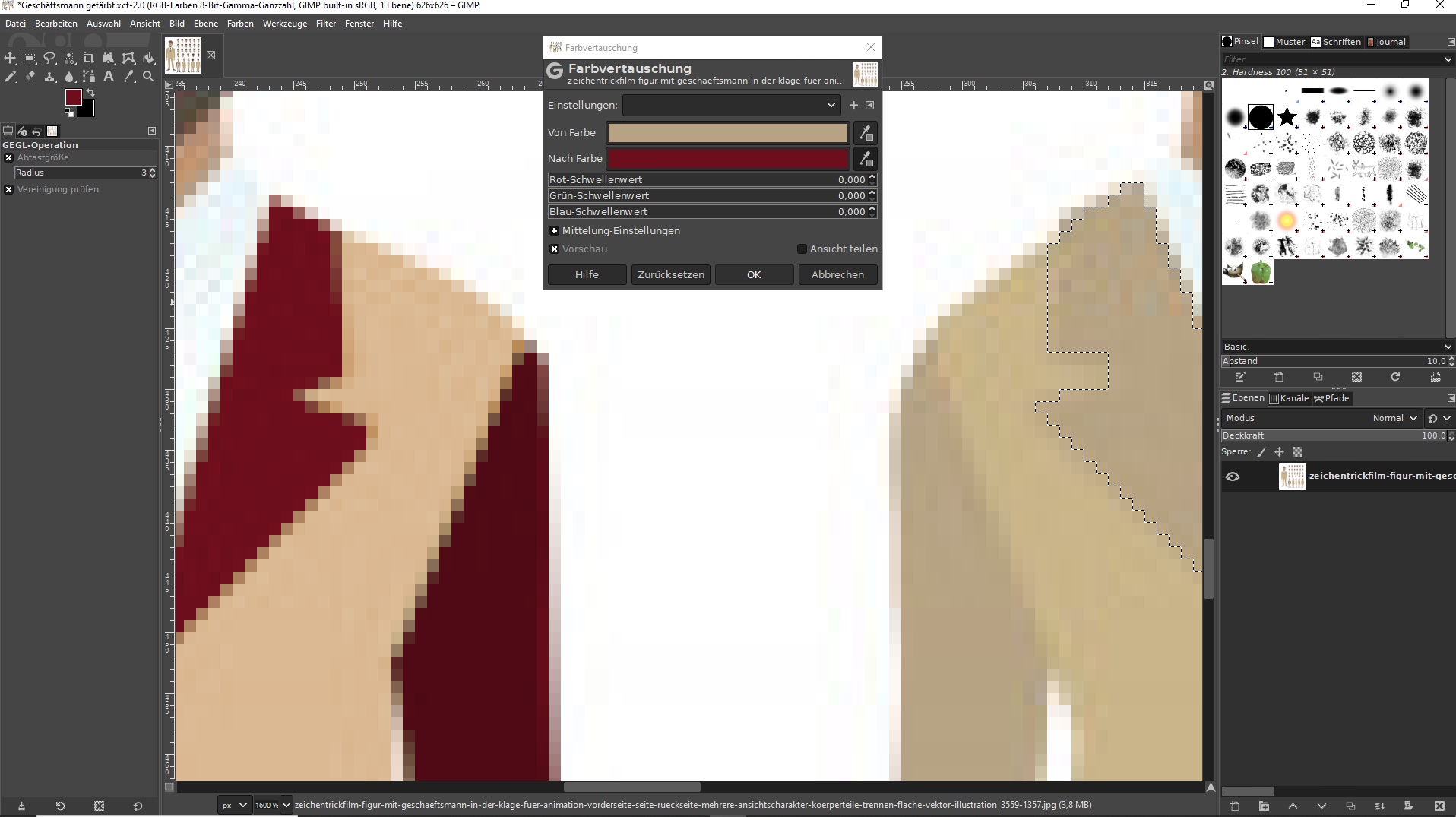Choose the Crop tool
The width and height of the screenshot is (1456, 817).
click(89, 58)
